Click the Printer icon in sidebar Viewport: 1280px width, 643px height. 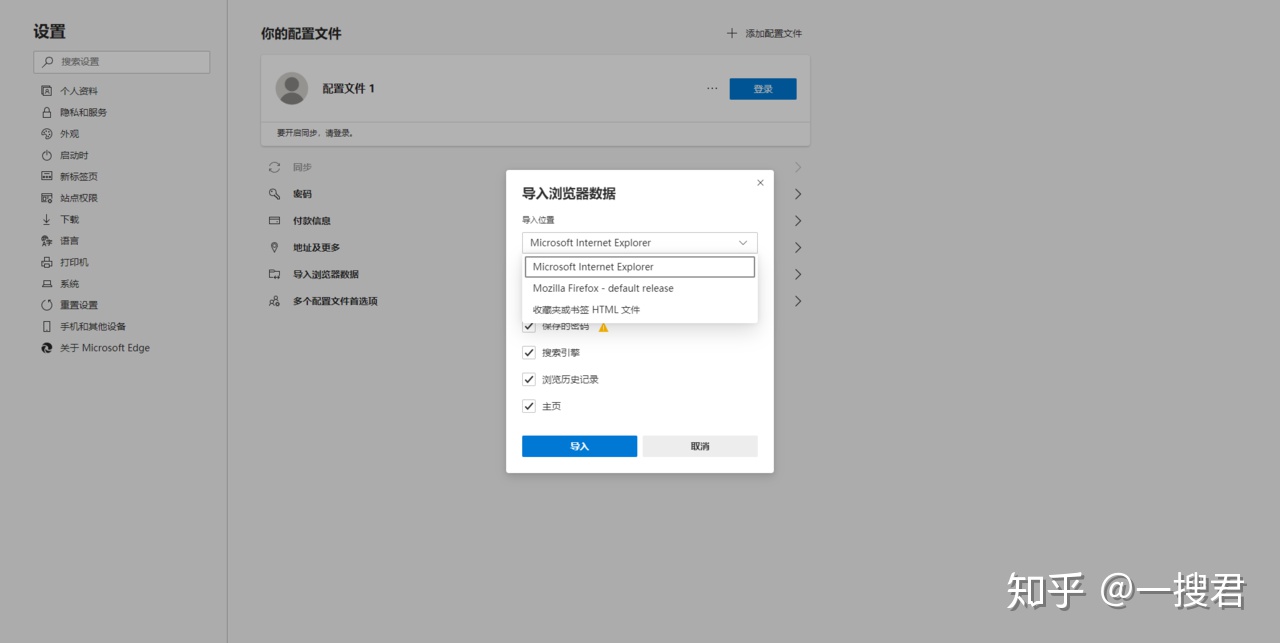46,262
